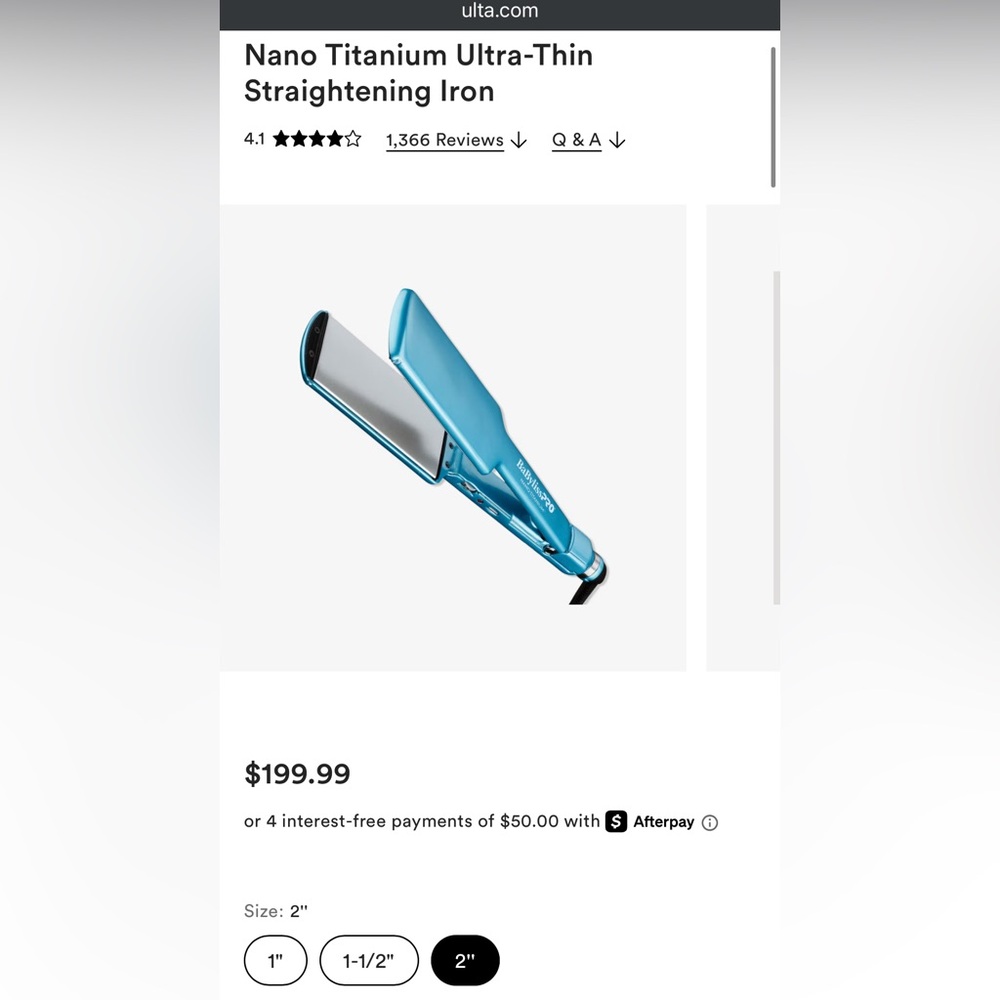Click the $199.99 price text
This screenshot has width=1000, height=1000.
pos(295,774)
